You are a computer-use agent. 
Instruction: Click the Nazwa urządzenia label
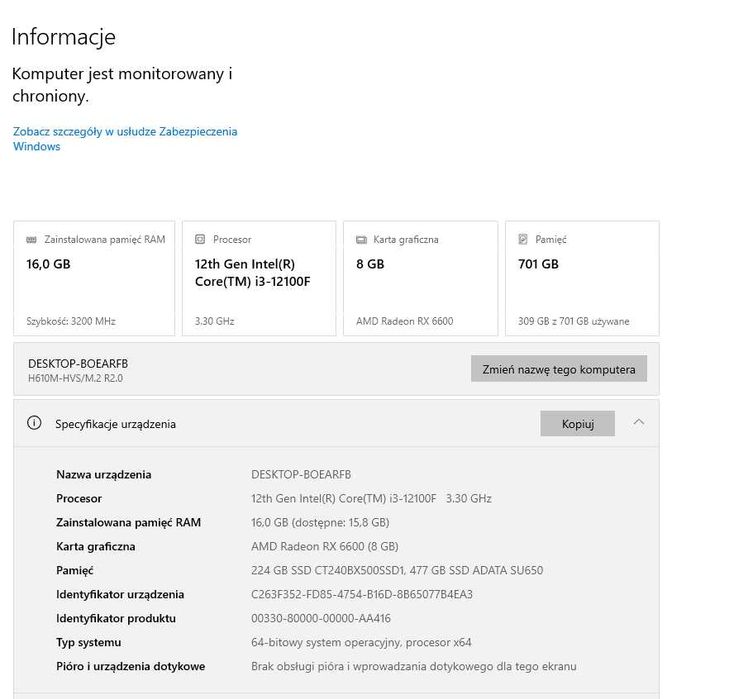104,474
